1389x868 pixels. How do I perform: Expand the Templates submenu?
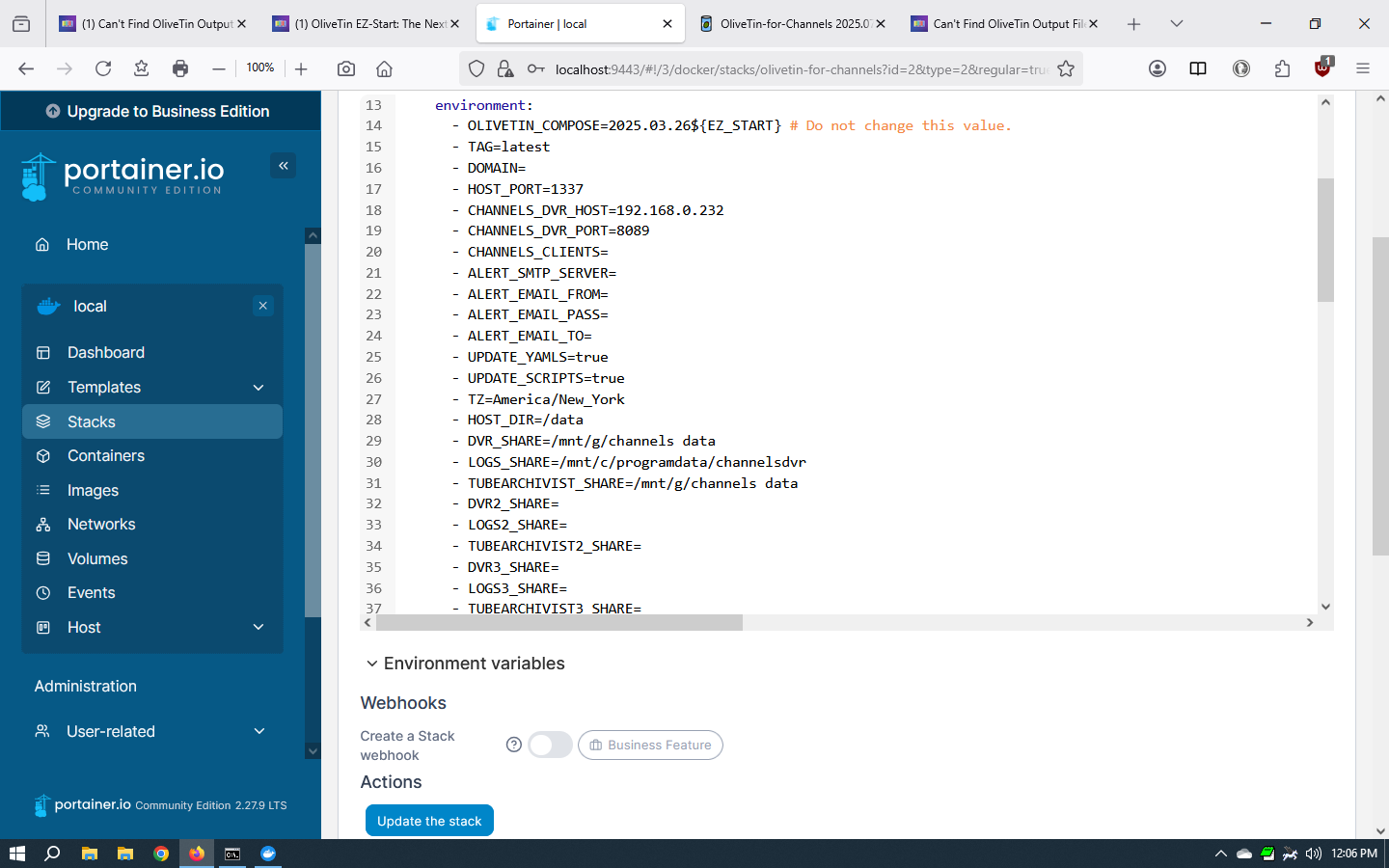(x=259, y=388)
